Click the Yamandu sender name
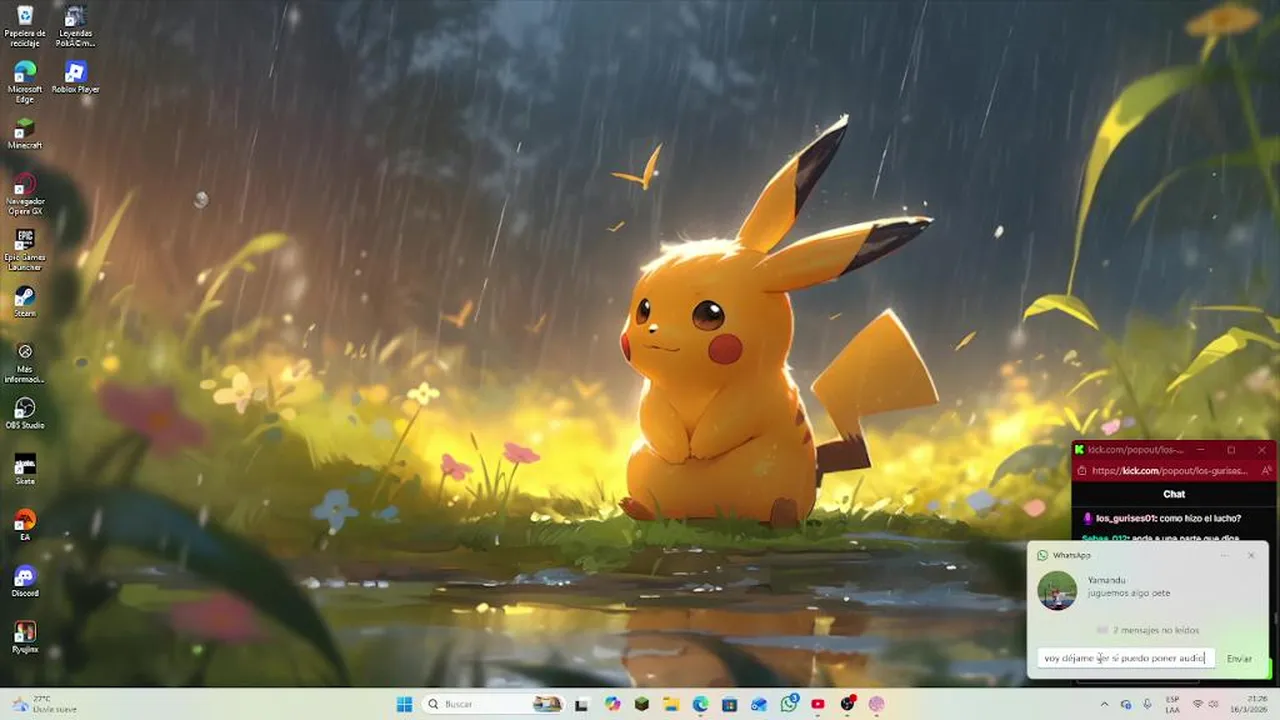1280x720 pixels. [x=1106, y=580]
